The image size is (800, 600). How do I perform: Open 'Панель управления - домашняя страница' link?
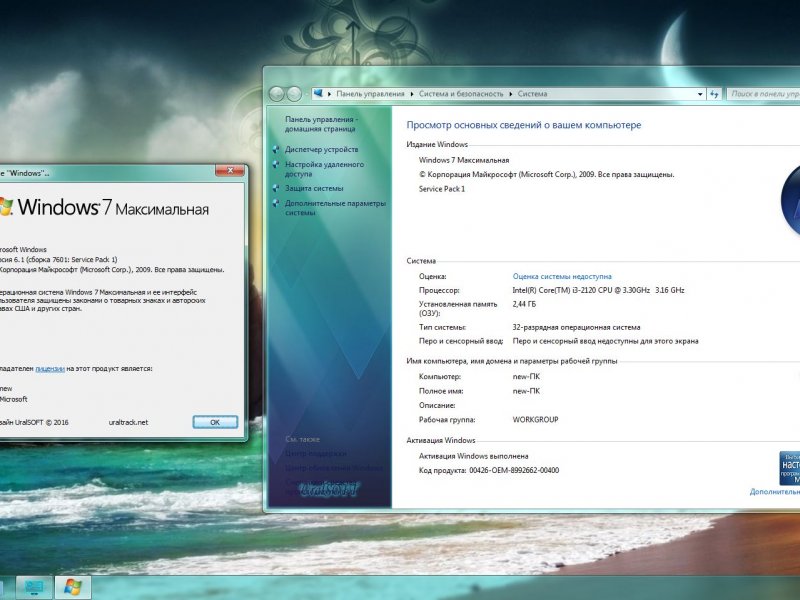pos(321,124)
